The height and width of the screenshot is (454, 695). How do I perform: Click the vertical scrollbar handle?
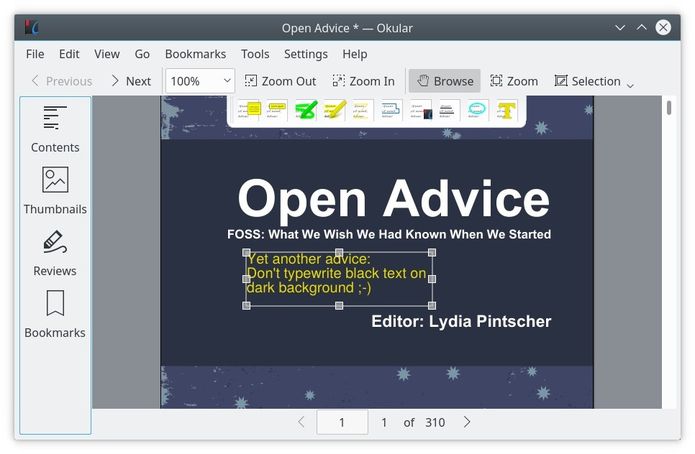click(669, 108)
